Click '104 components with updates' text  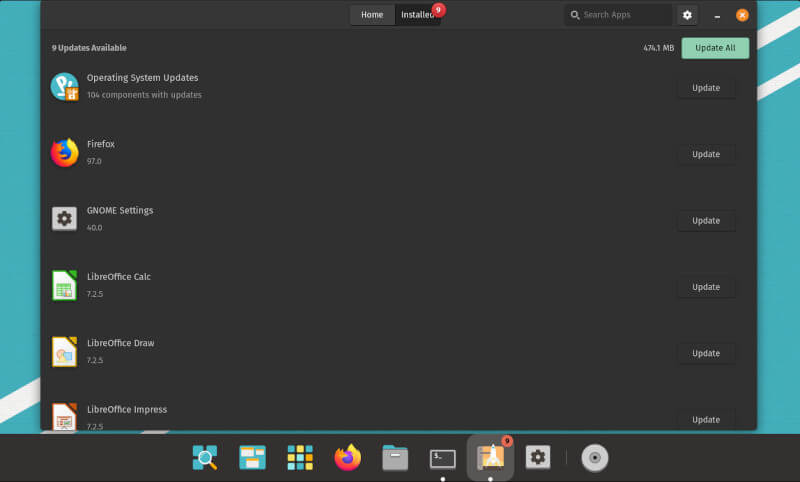[144, 95]
